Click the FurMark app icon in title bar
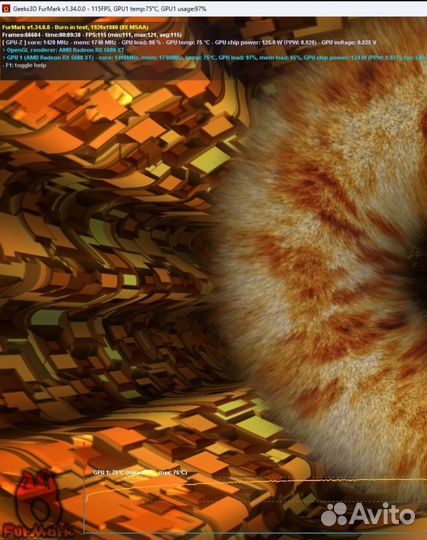Screen dimensions: 427x540 6,9
